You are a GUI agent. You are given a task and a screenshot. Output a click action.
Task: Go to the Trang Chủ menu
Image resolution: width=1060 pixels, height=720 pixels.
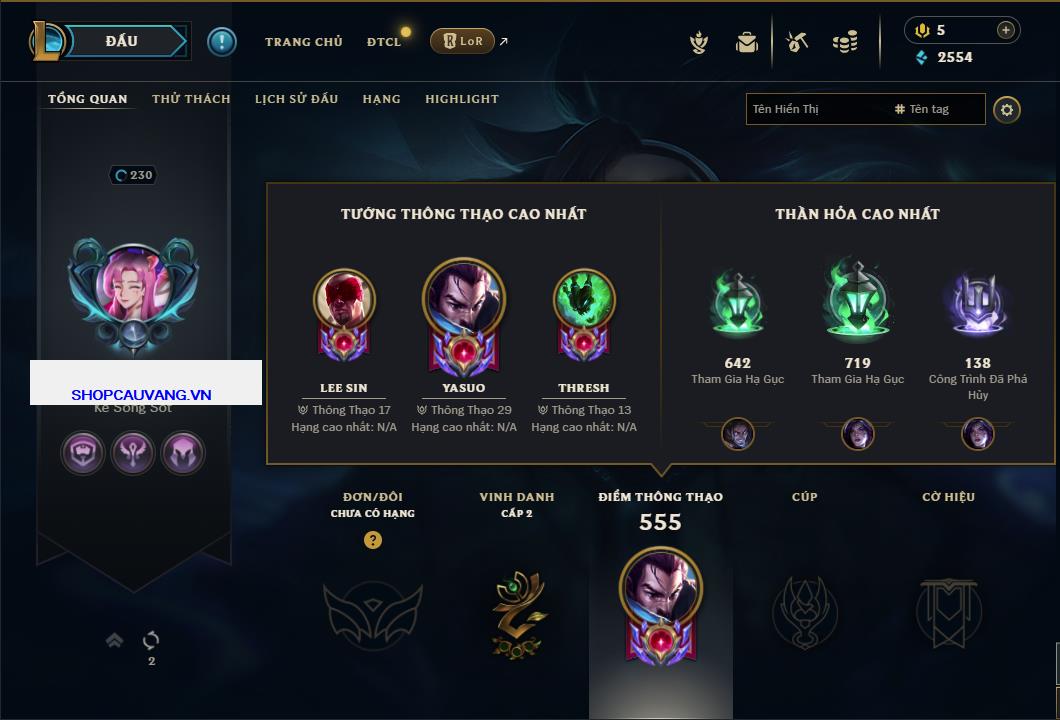pos(304,42)
